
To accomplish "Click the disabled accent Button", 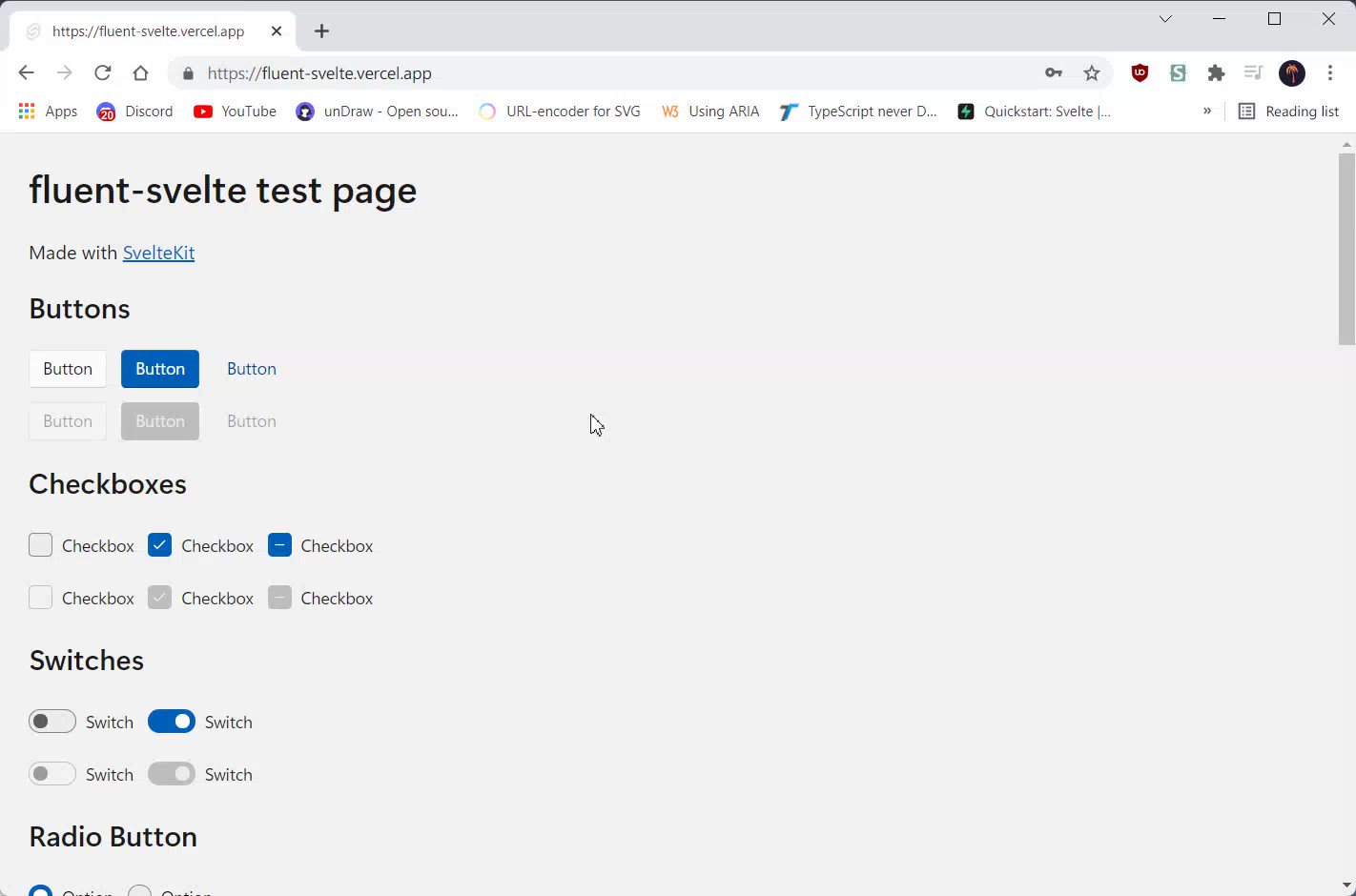I will pyautogui.click(x=160, y=421).
